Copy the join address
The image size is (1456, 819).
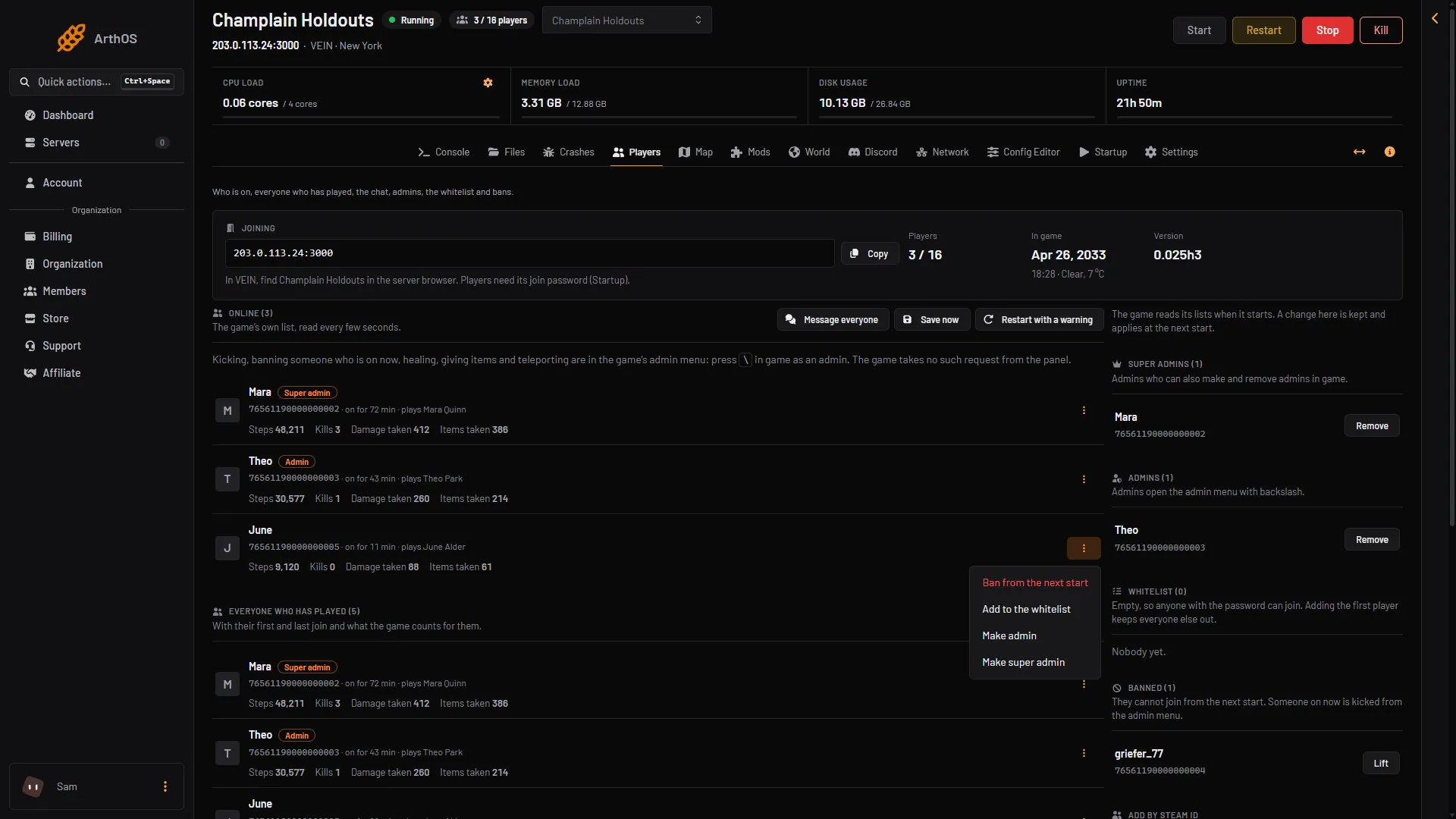click(x=870, y=254)
